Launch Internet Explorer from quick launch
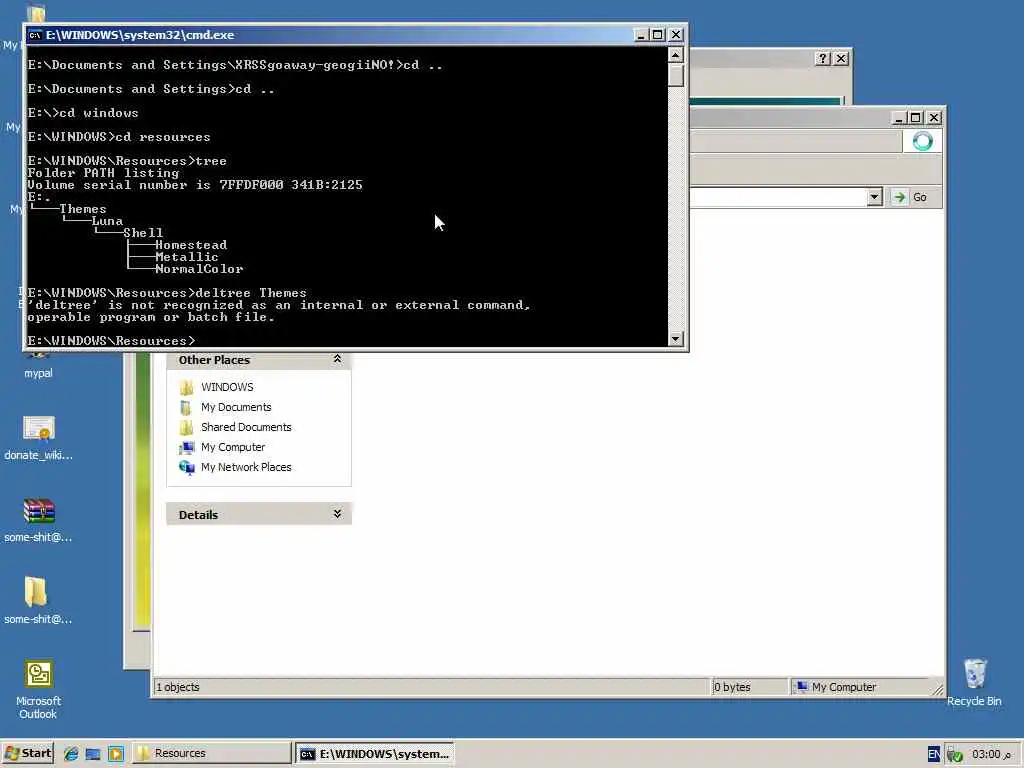This screenshot has height=768, width=1024. pos(71,754)
